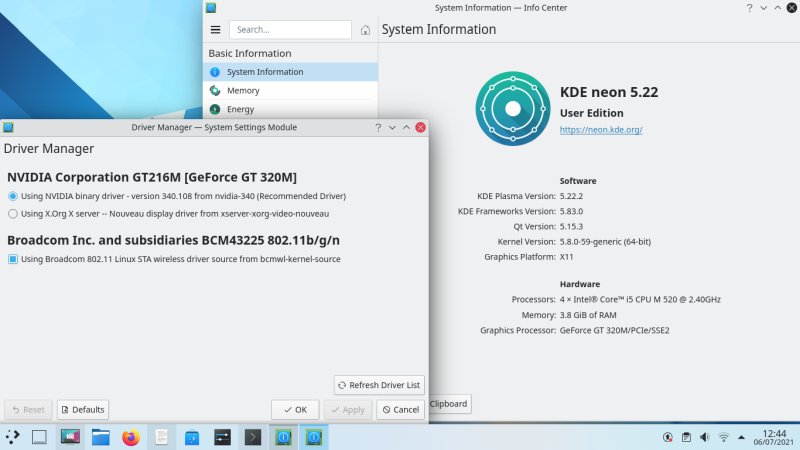Open the hamburger menu in Info Center
This screenshot has width=800, height=450.
pyautogui.click(x=215, y=30)
